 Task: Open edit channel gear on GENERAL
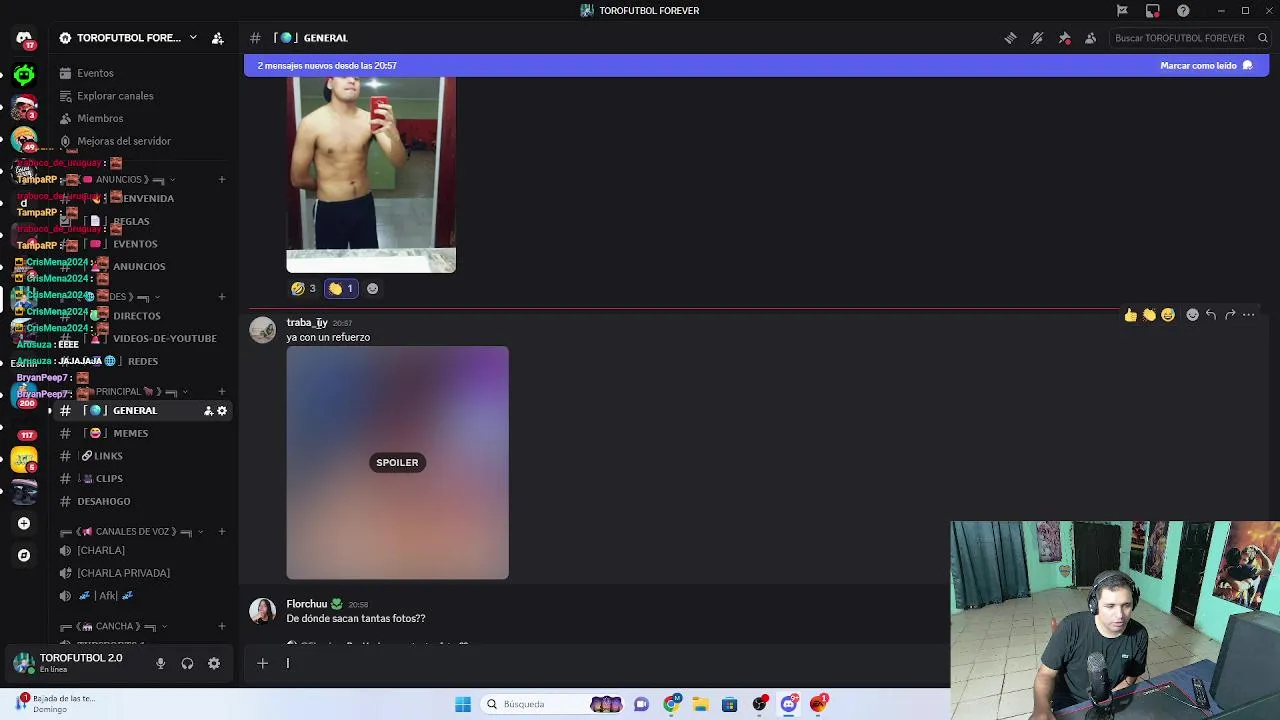click(x=222, y=411)
